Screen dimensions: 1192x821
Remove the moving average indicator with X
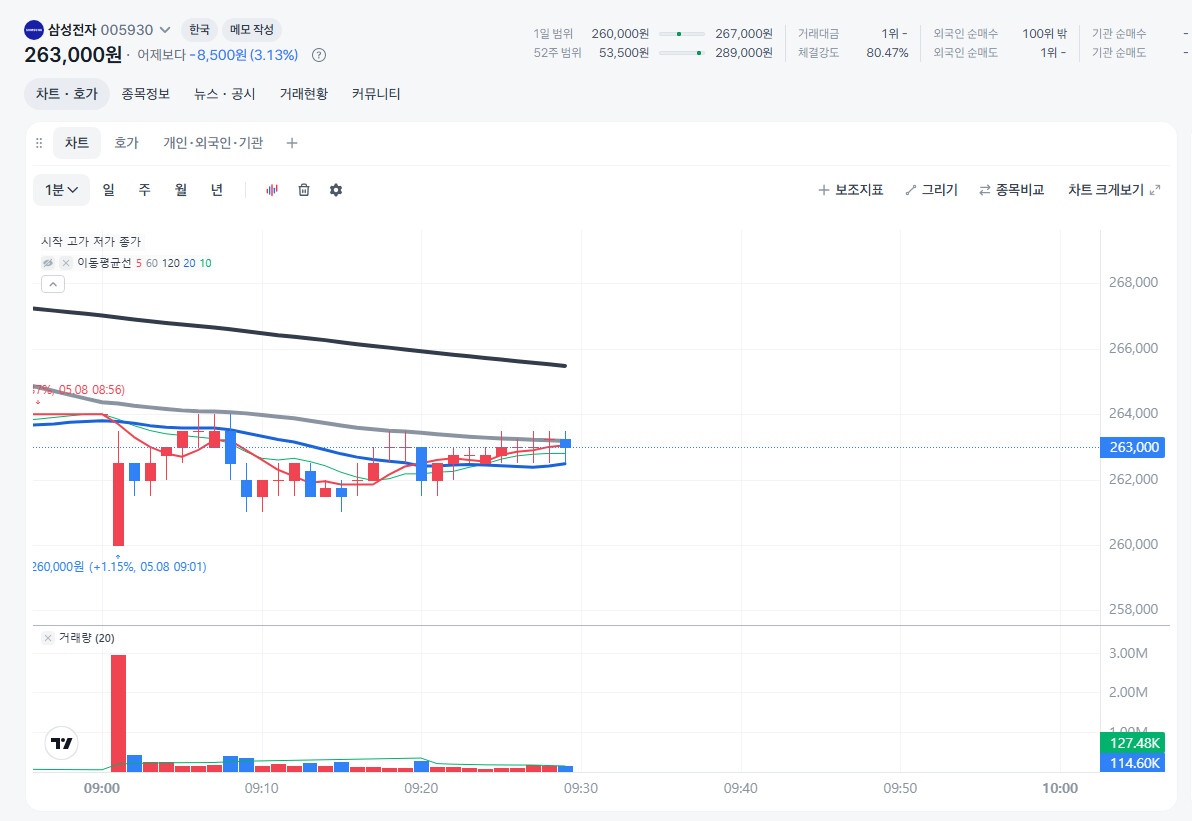coord(66,263)
